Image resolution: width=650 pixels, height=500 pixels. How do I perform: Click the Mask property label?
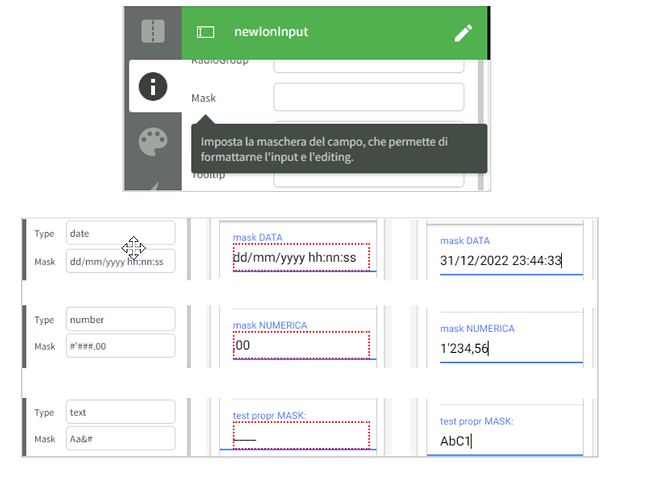pos(203,98)
